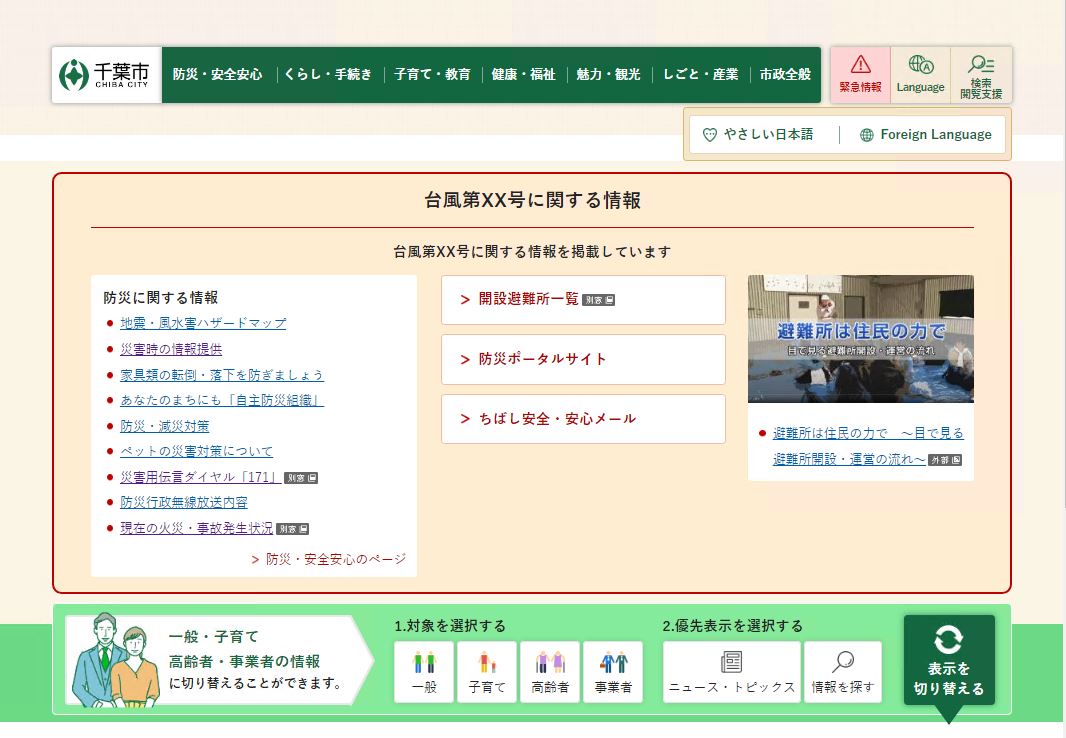Click the Chiba City logo

(106, 75)
